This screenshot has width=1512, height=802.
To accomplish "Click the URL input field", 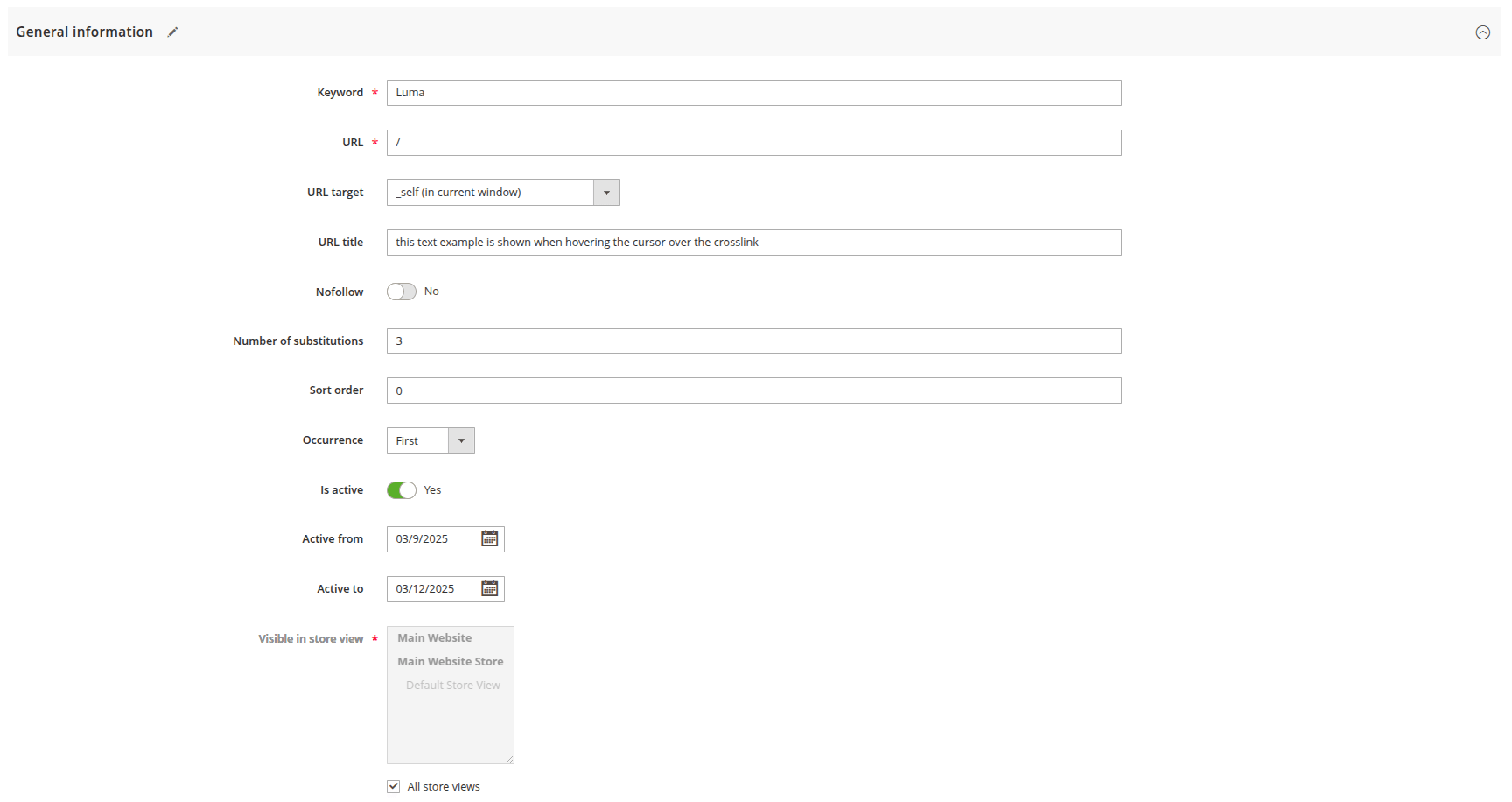I will (752, 142).
